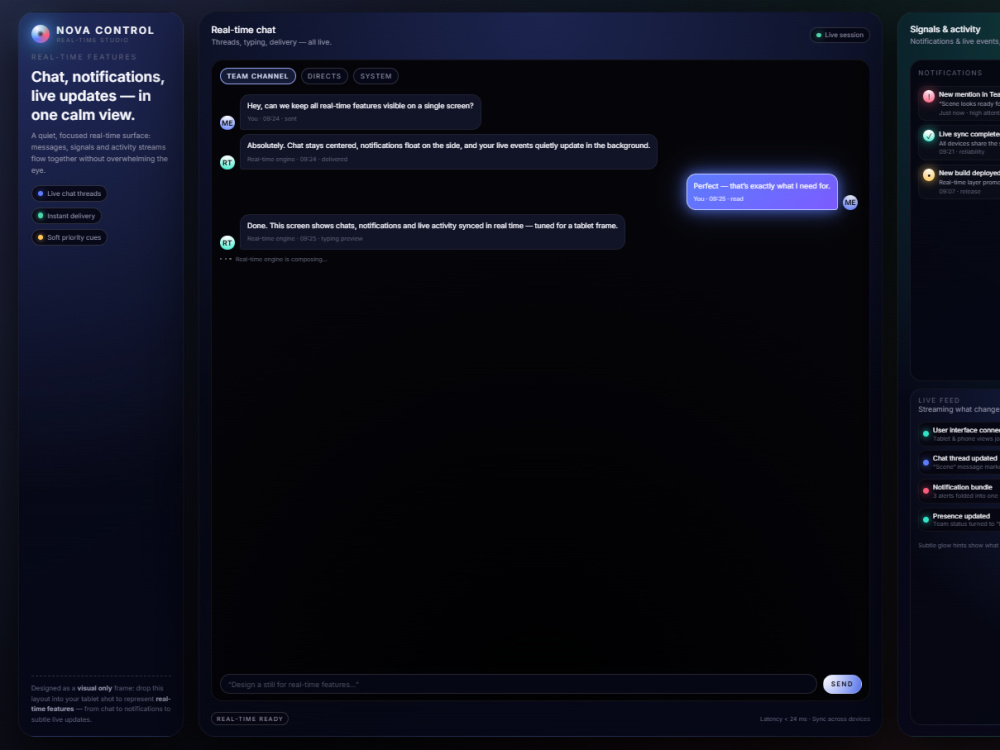Click the ME avatar beside first message
Viewport: 1000px width, 750px height.
click(227, 123)
